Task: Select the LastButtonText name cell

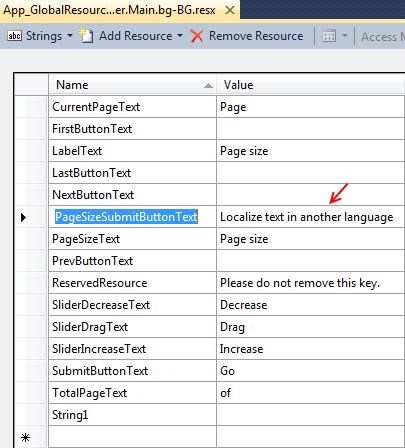Action: click(132, 173)
